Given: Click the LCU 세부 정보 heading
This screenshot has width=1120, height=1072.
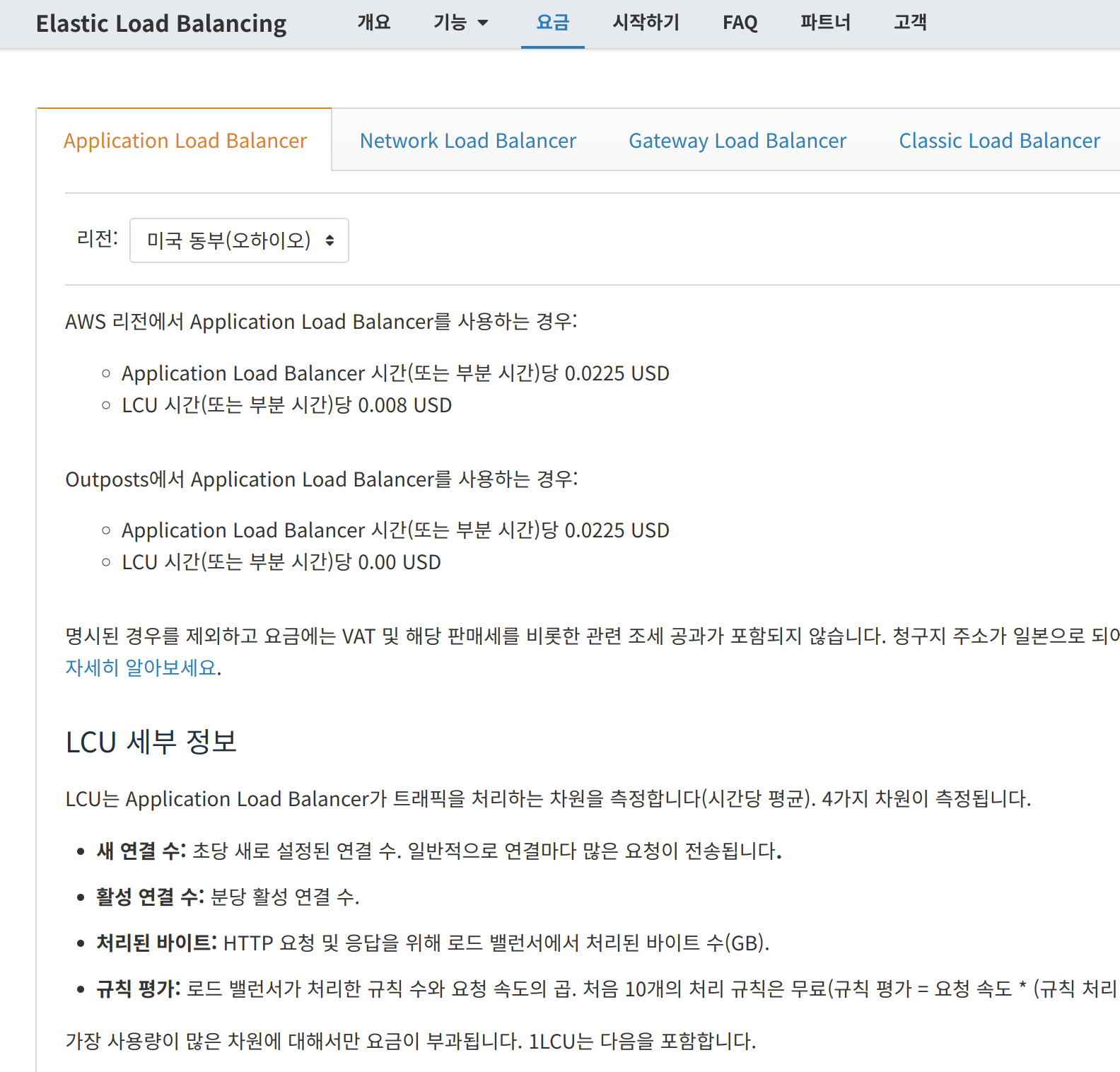Looking at the screenshot, I should 151,742.
